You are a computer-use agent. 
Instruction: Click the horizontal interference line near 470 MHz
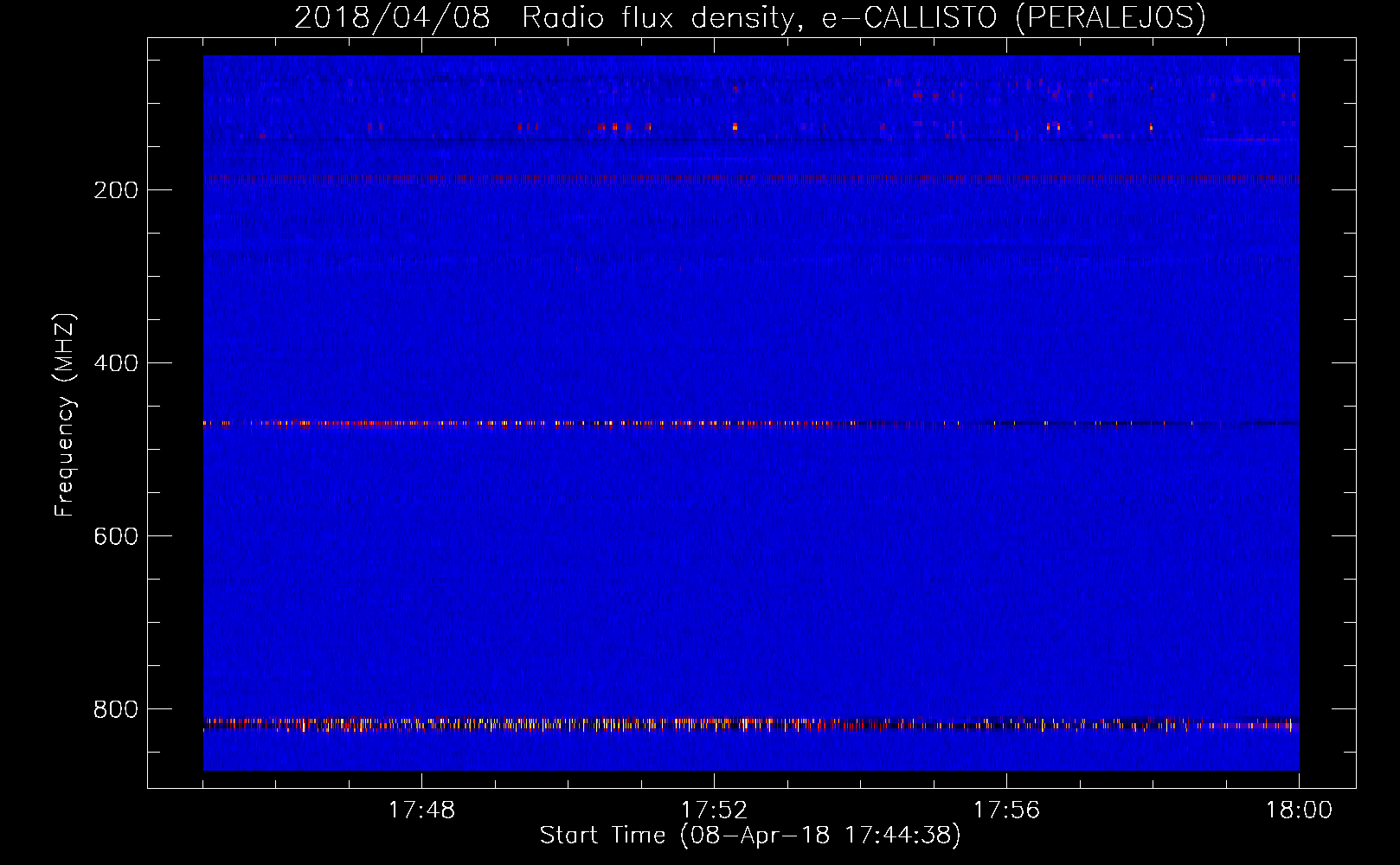[751, 423]
